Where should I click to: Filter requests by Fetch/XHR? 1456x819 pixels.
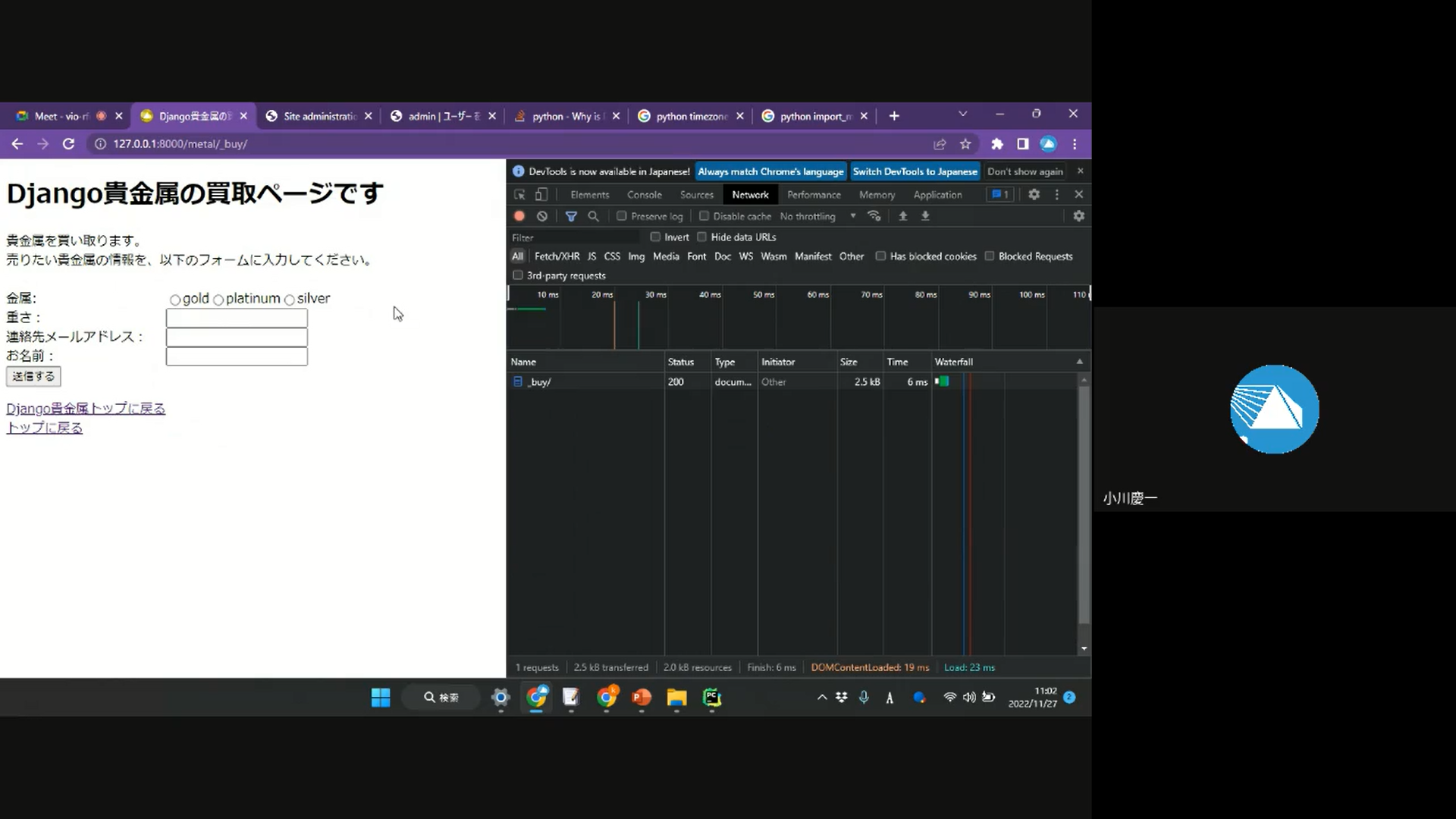(x=557, y=256)
